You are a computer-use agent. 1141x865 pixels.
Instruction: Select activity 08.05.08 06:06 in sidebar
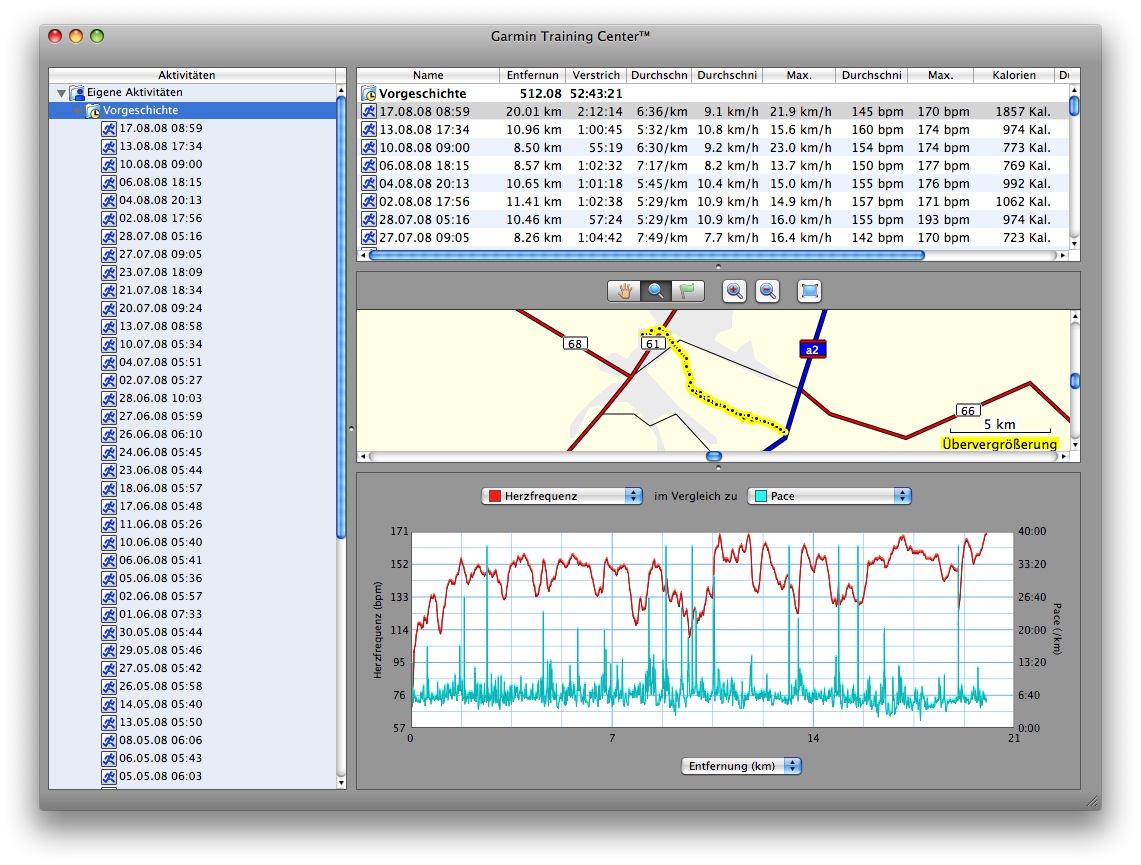161,741
